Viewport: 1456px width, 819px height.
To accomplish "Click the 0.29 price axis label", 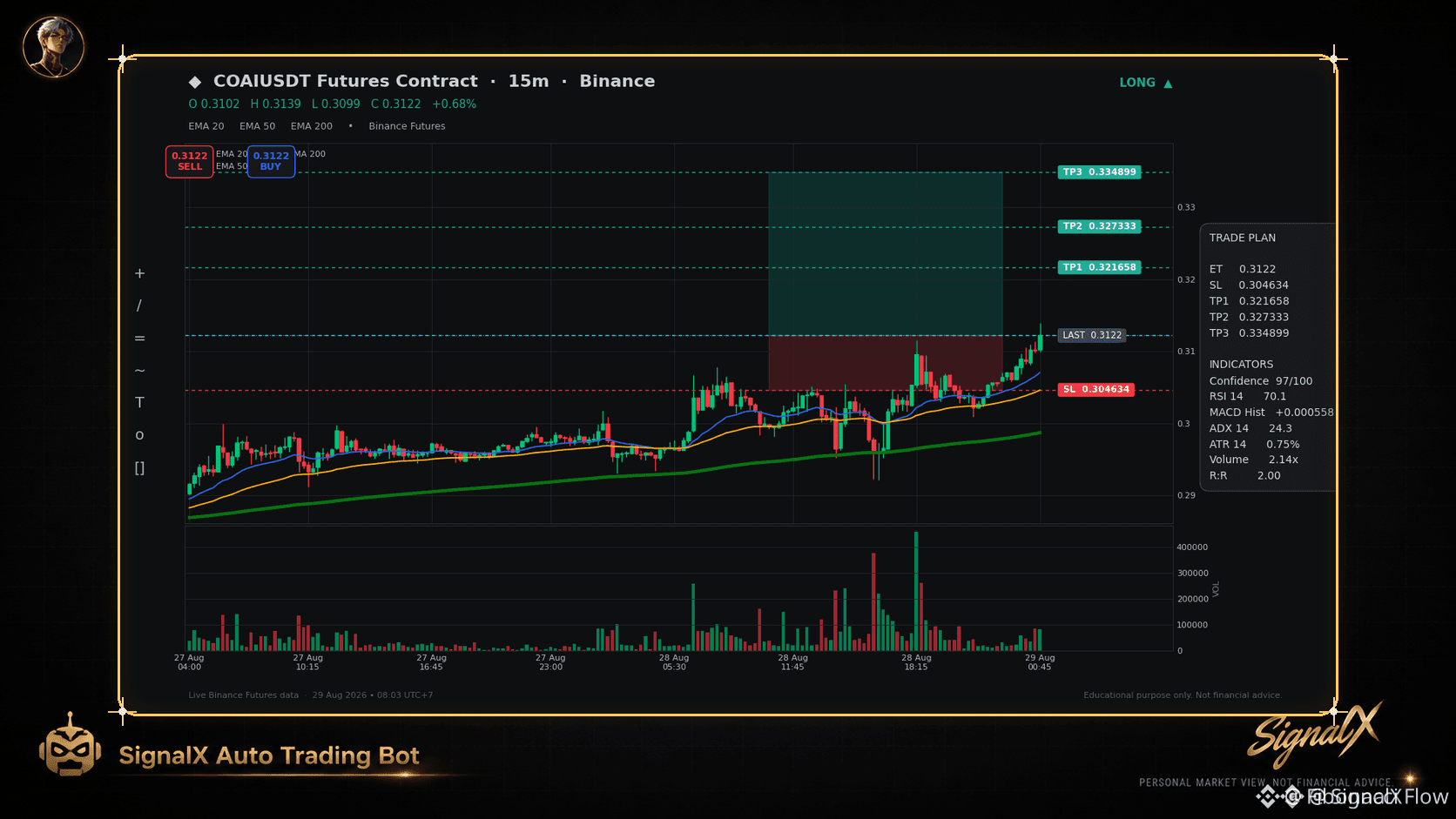I will pos(1186,495).
